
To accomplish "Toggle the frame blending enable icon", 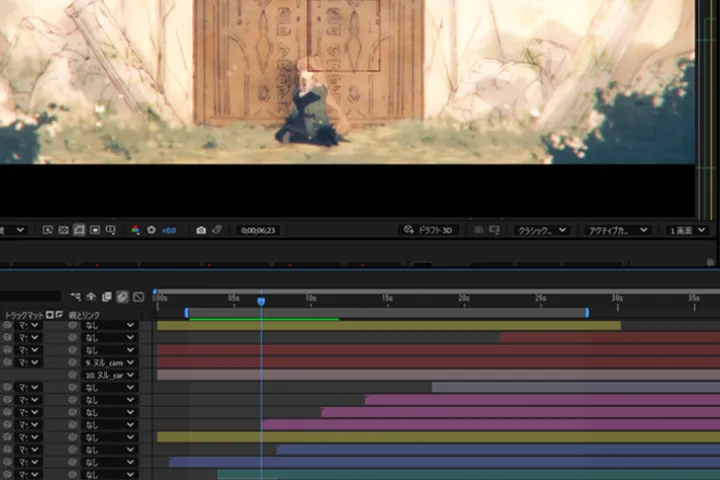I will pyautogui.click(x=107, y=297).
